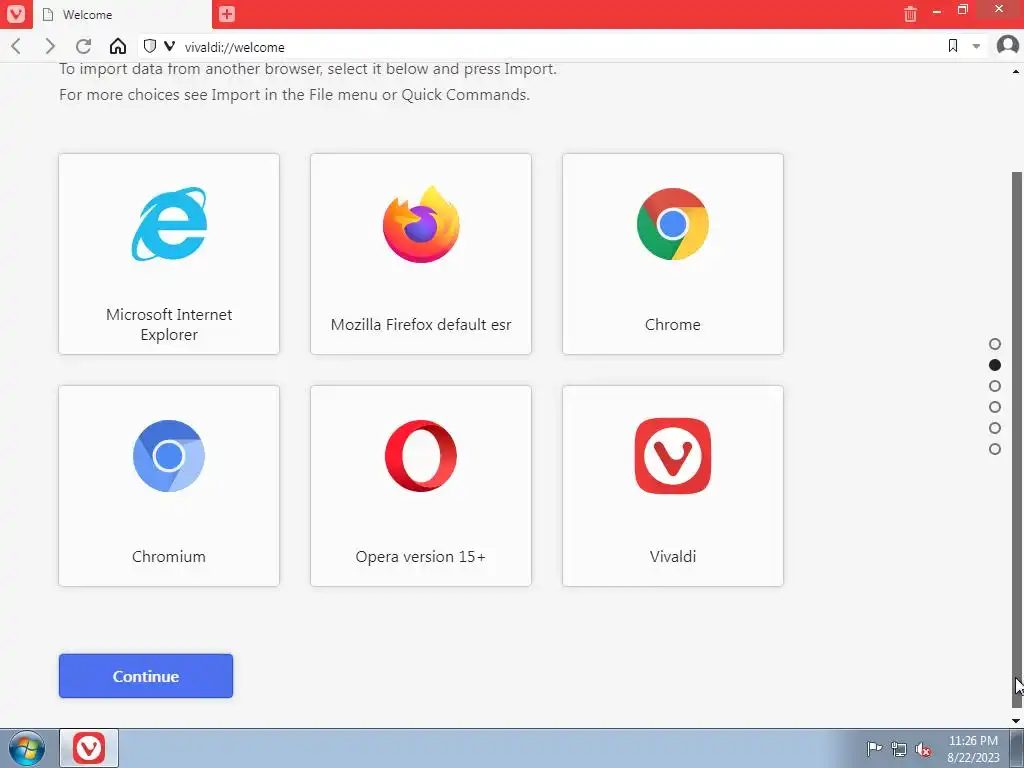1024x768 pixels.
Task: Minimize the Vivaldi window
Action: click(936, 11)
